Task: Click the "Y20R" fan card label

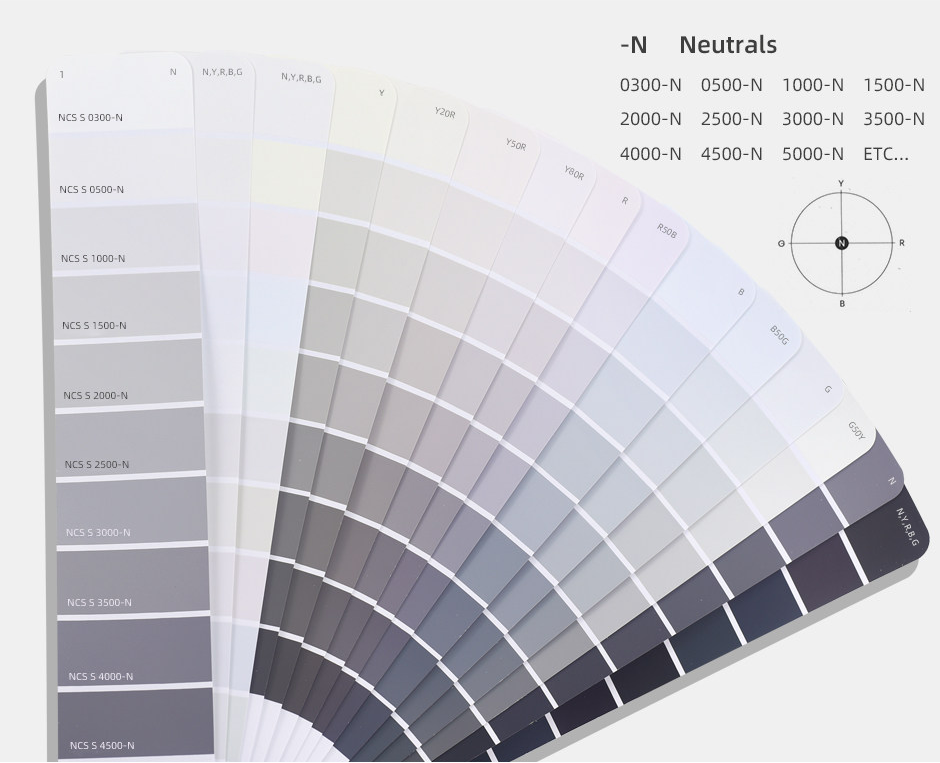Action: coord(445,112)
